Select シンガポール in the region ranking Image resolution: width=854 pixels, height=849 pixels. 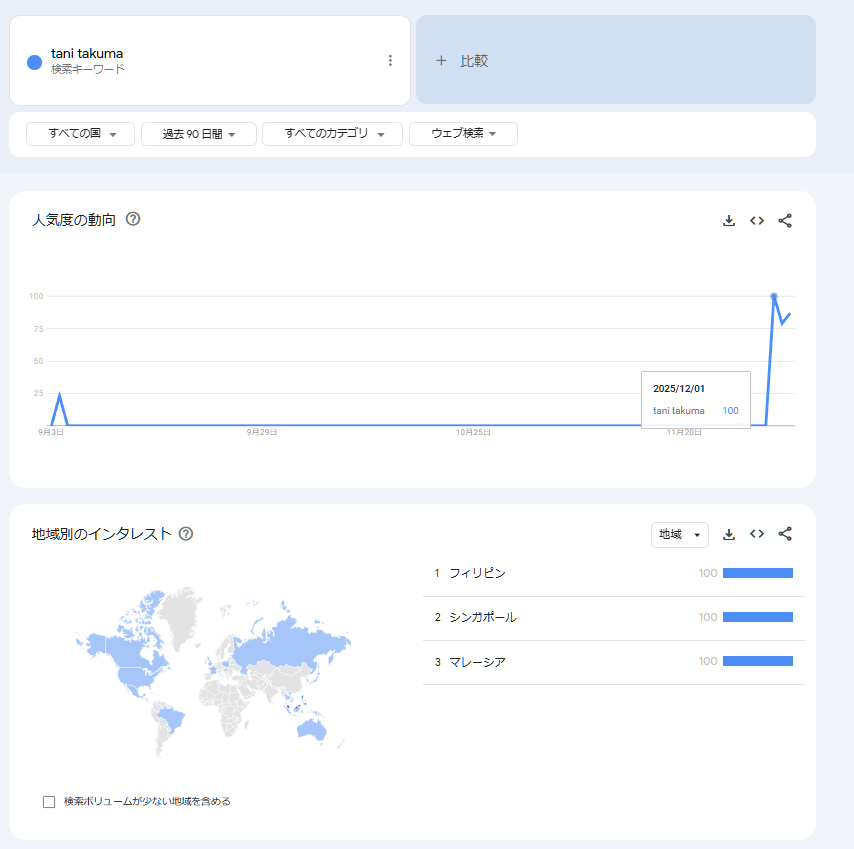click(x=483, y=617)
